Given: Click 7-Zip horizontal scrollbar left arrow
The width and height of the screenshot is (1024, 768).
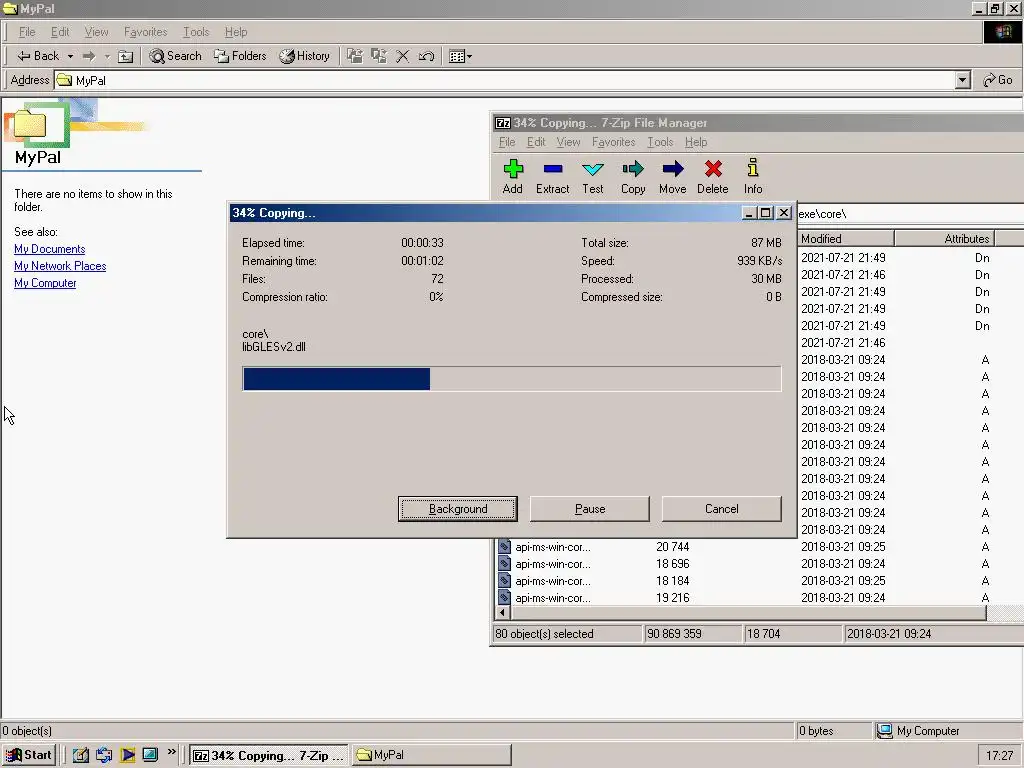Looking at the screenshot, I should tap(502, 613).
